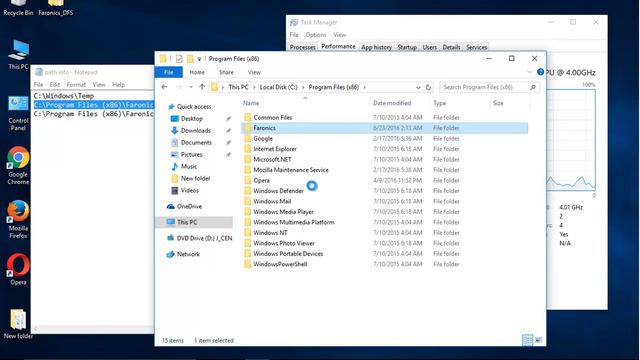Sort files by Size column header
640x360 pixels.
click(498, 103)
